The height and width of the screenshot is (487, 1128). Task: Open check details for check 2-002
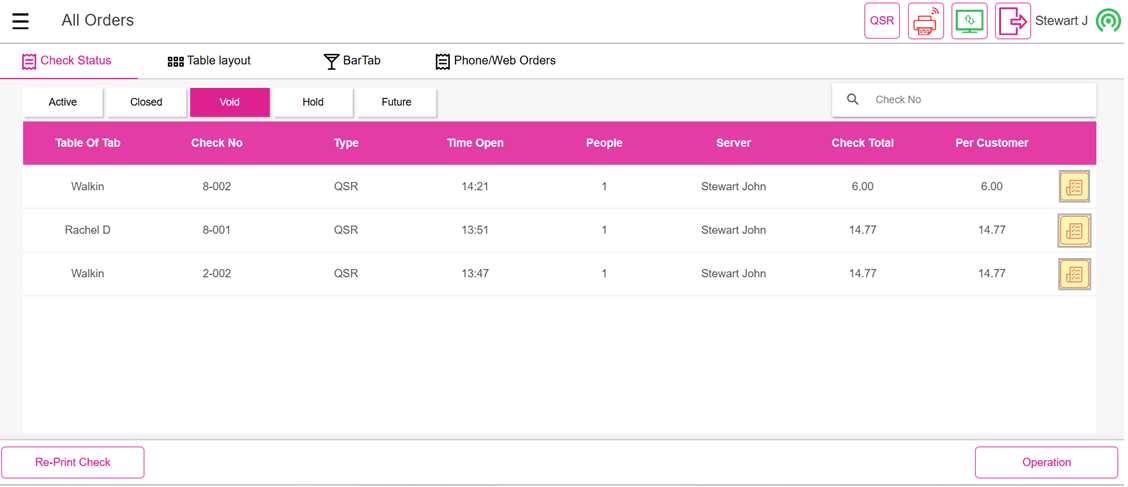coord(1074,274)
